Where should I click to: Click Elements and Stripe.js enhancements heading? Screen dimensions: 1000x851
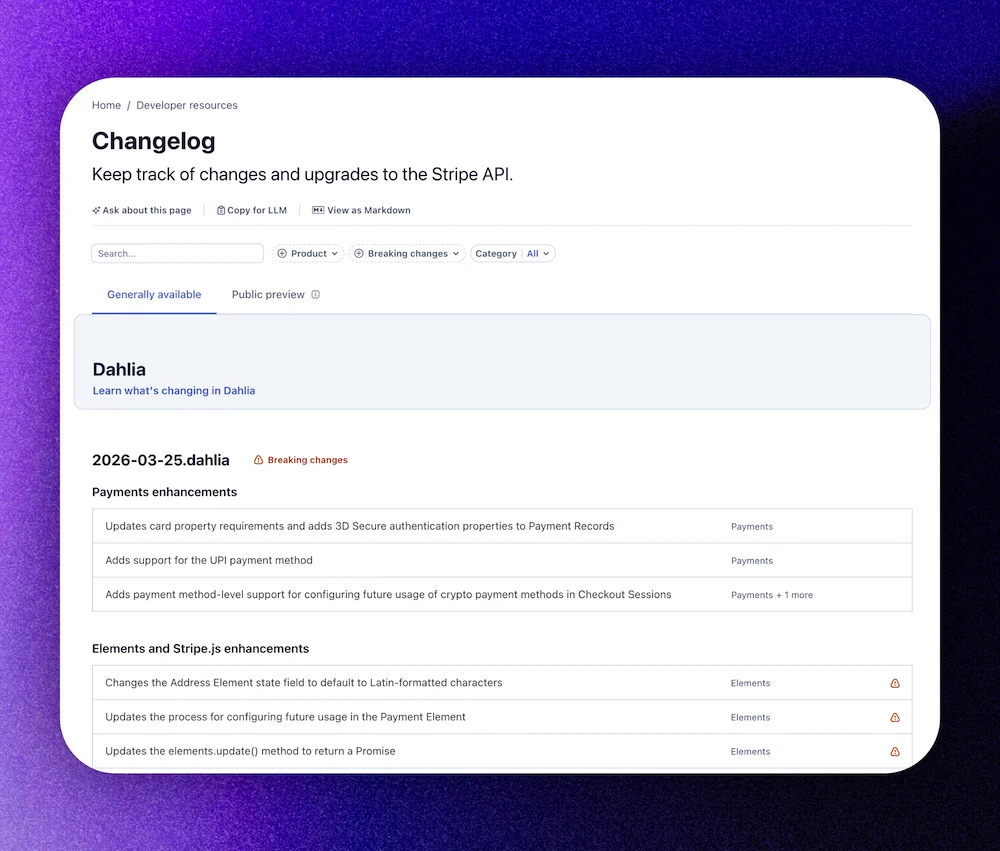[x=200, y=648]
